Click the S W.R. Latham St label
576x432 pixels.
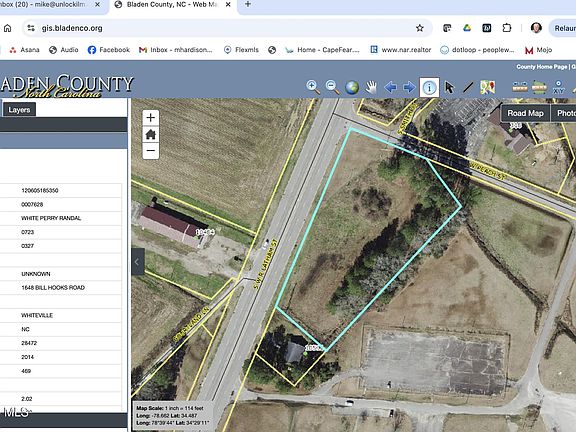click(265, 263)
